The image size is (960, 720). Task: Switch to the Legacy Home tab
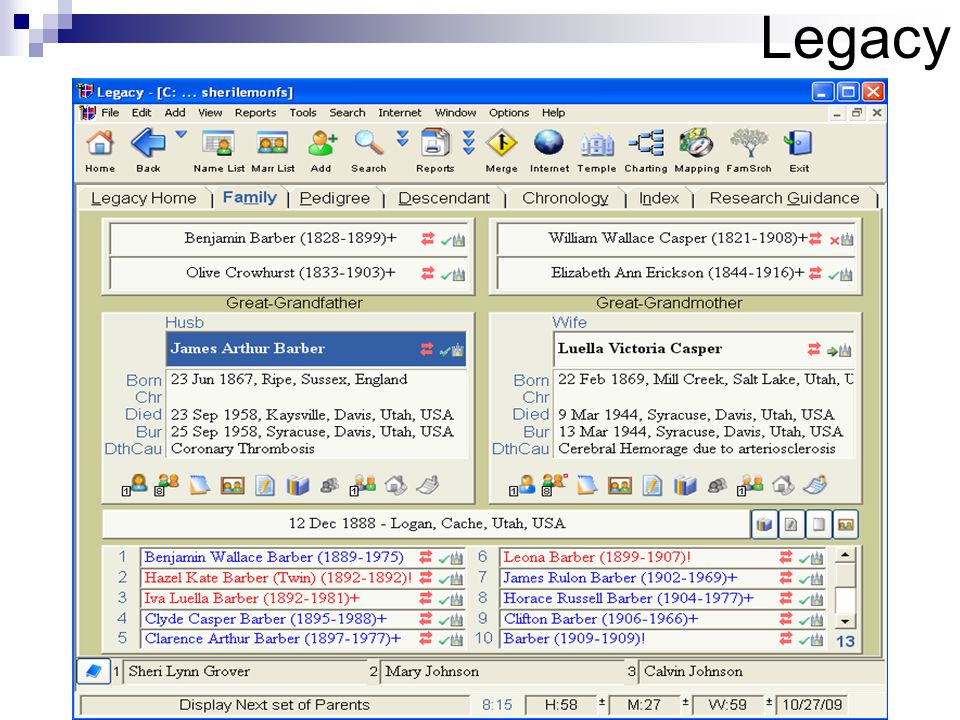pyautogui.click(x=144, y=198)
